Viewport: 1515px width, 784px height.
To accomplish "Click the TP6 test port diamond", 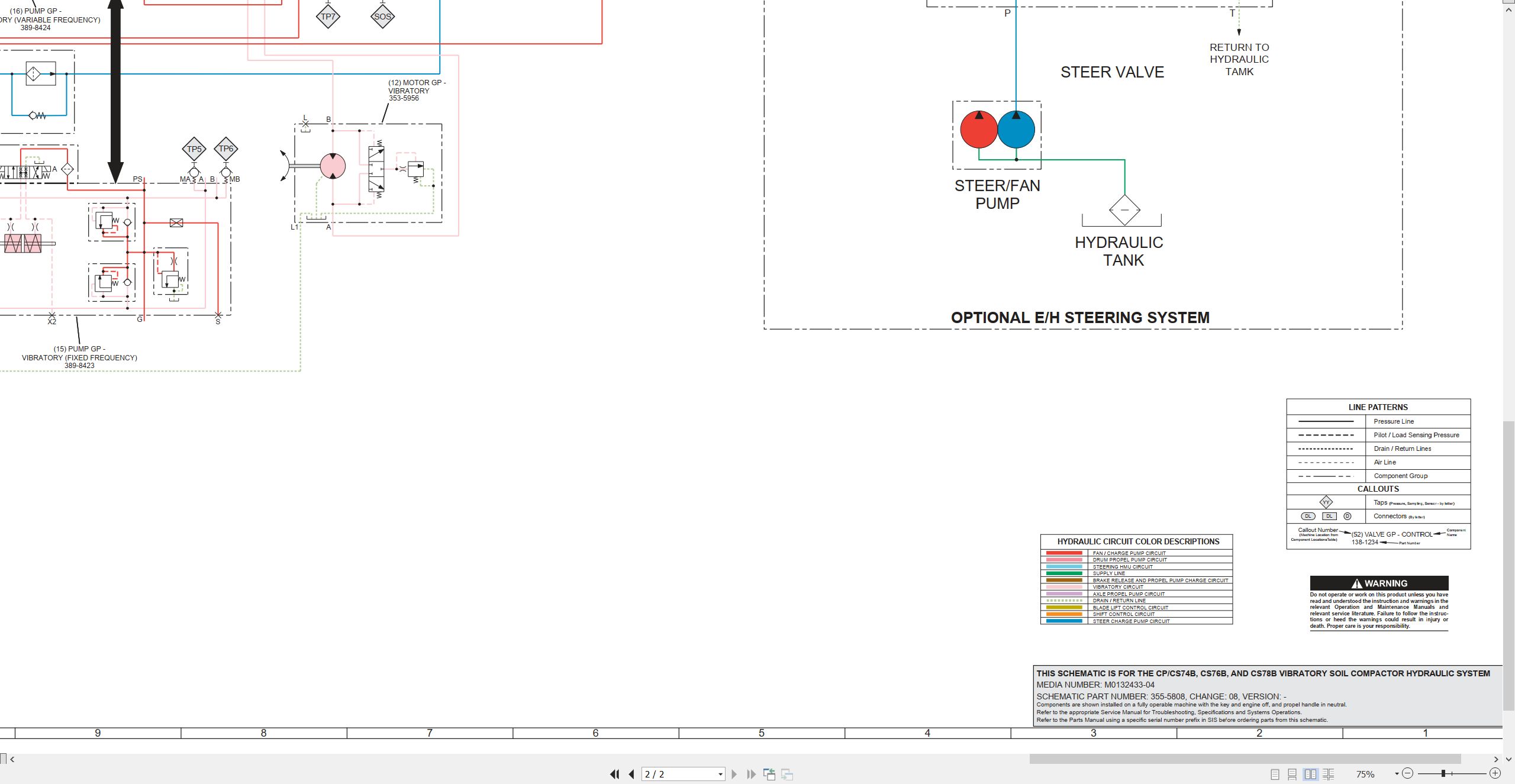I will click(226, 149).
